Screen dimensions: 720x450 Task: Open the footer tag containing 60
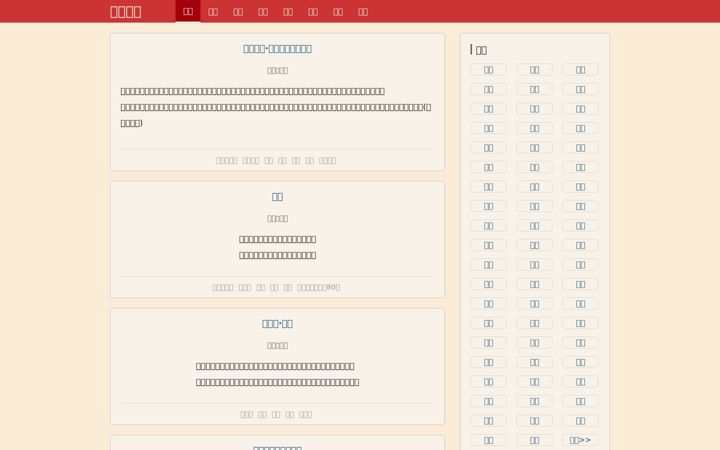point(318,287)
